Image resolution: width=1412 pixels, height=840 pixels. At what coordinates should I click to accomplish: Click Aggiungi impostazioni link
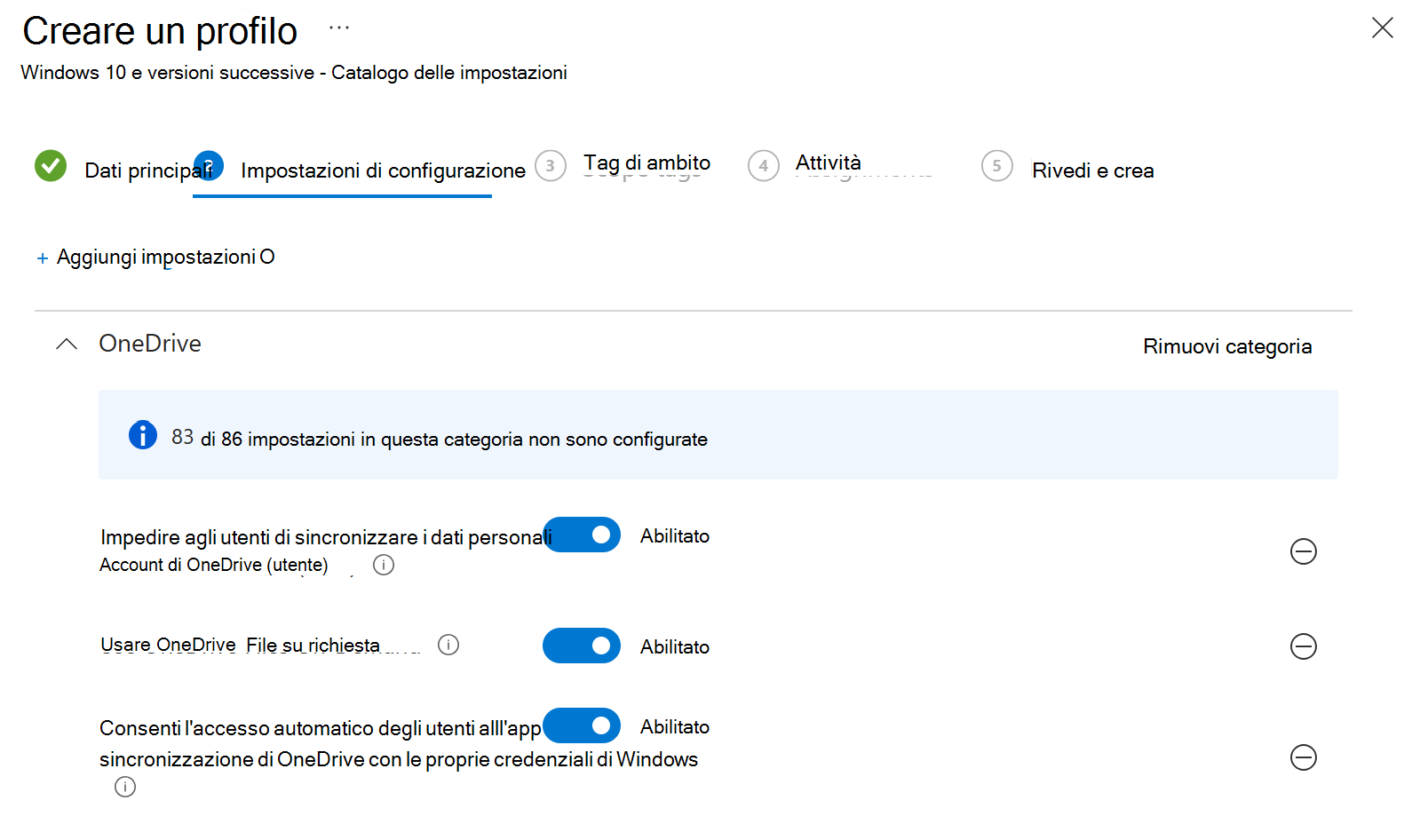click(166, 258)
